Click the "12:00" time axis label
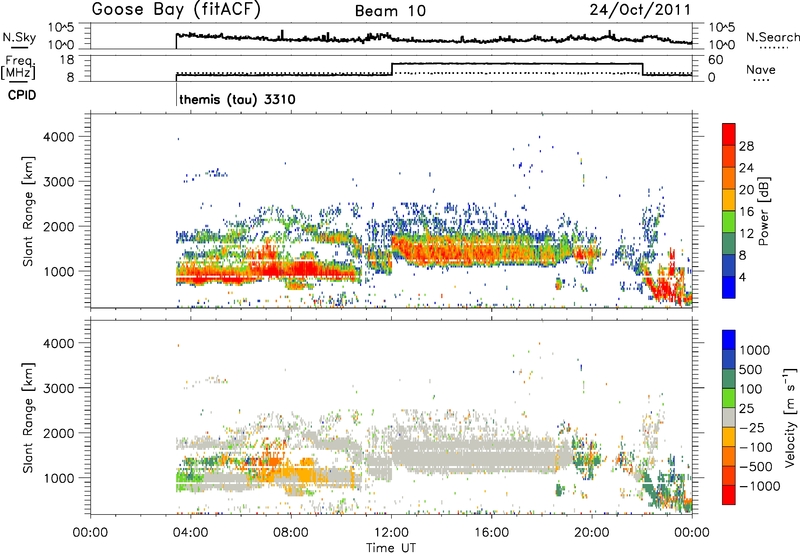Viewport: 800px width, 554px height. tap(391, 533)
